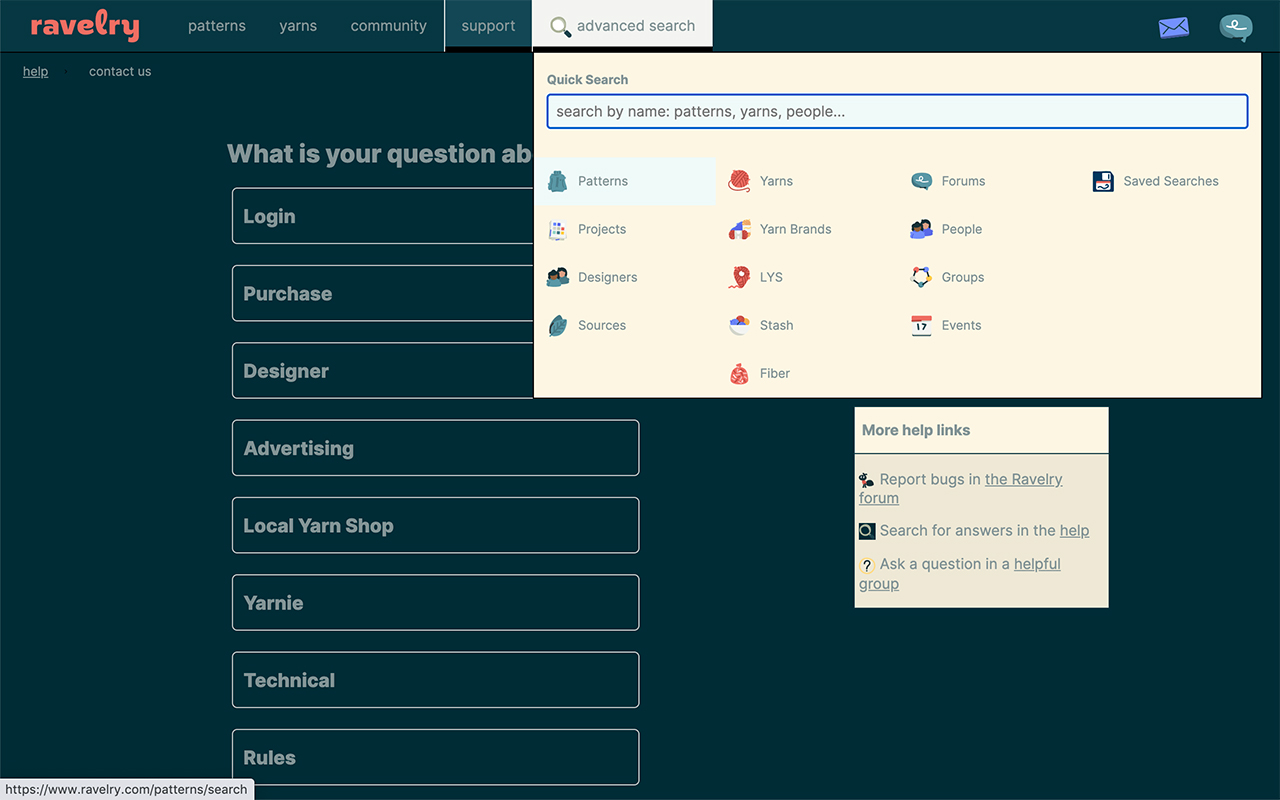Click the Sources search label

[x=602, y=325]
